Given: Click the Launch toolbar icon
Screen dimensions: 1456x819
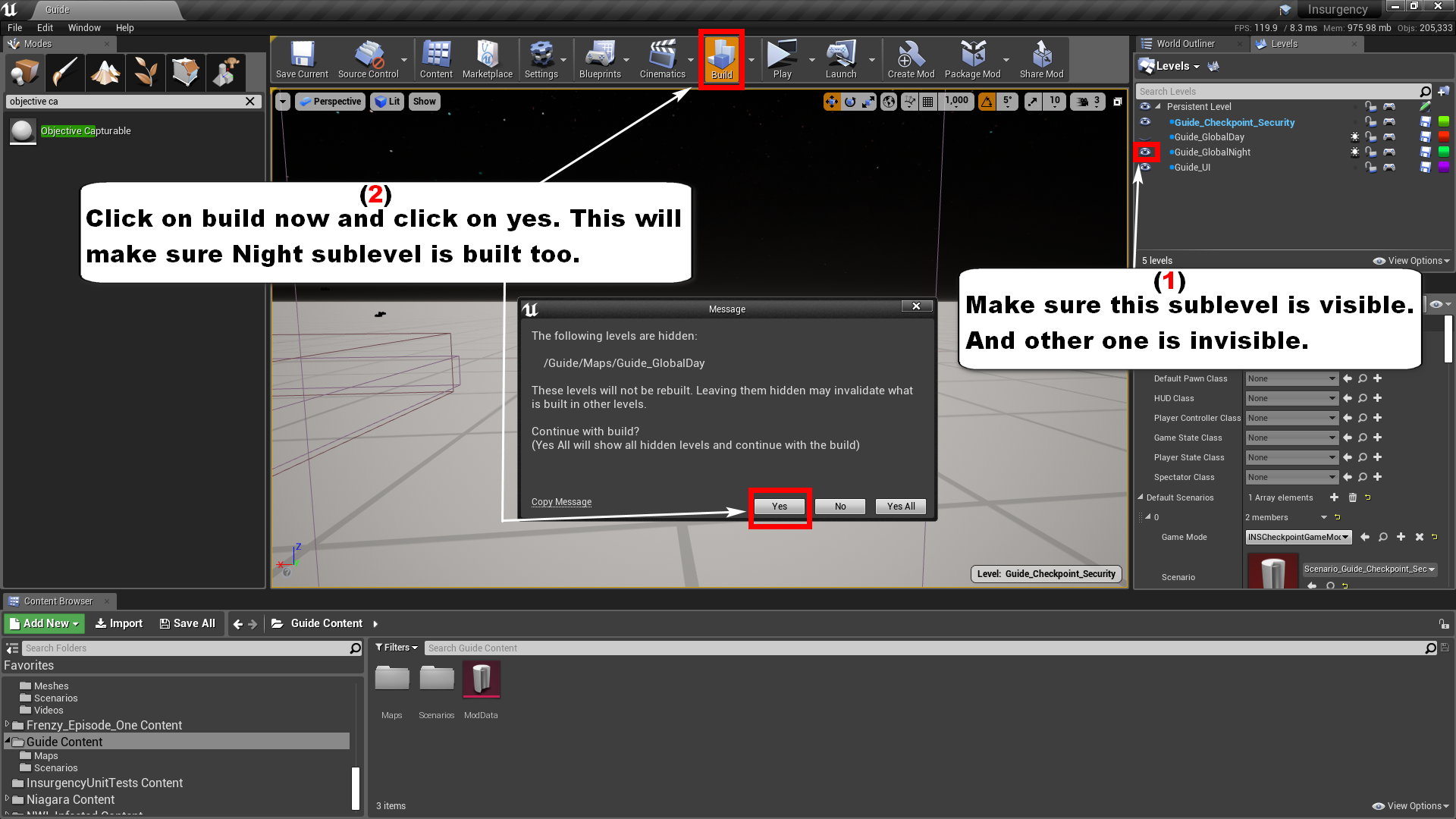Looking at the screenshot, I should pyautogui.click(x=841, y=59).
